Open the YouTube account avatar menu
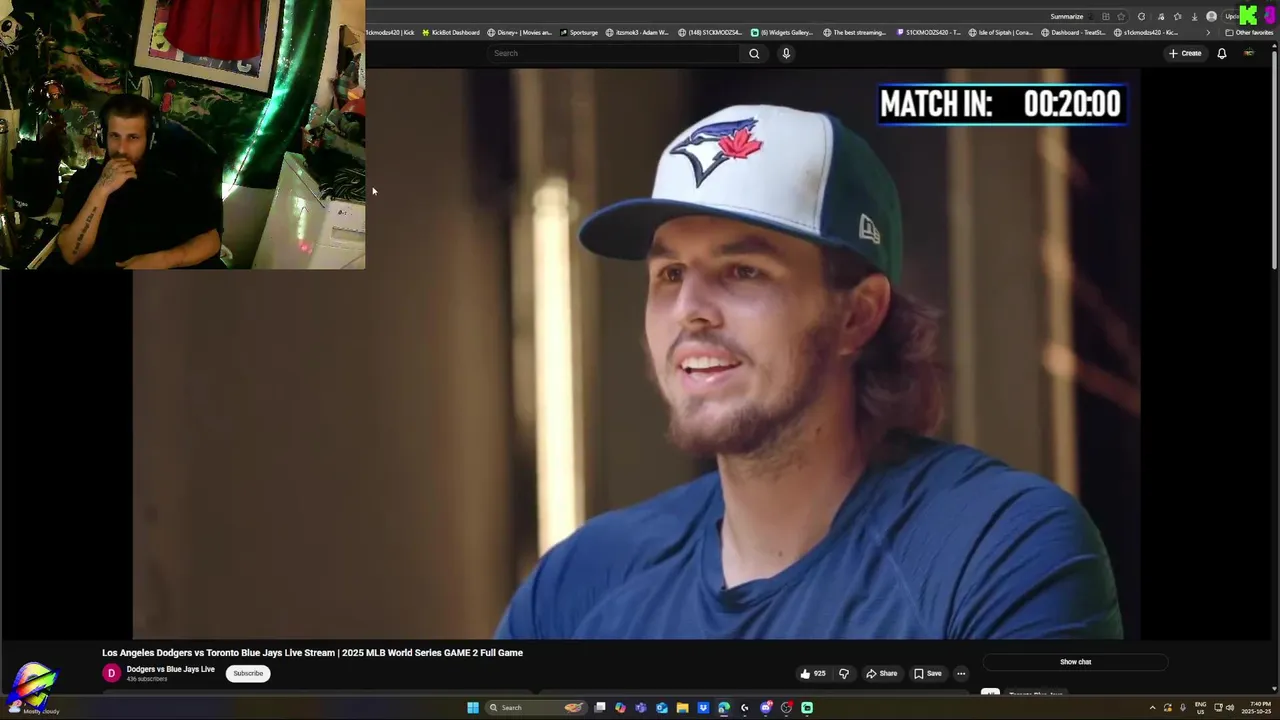Image resolution: width=1280 pixels, height=720 pixels. (1248, 53)
